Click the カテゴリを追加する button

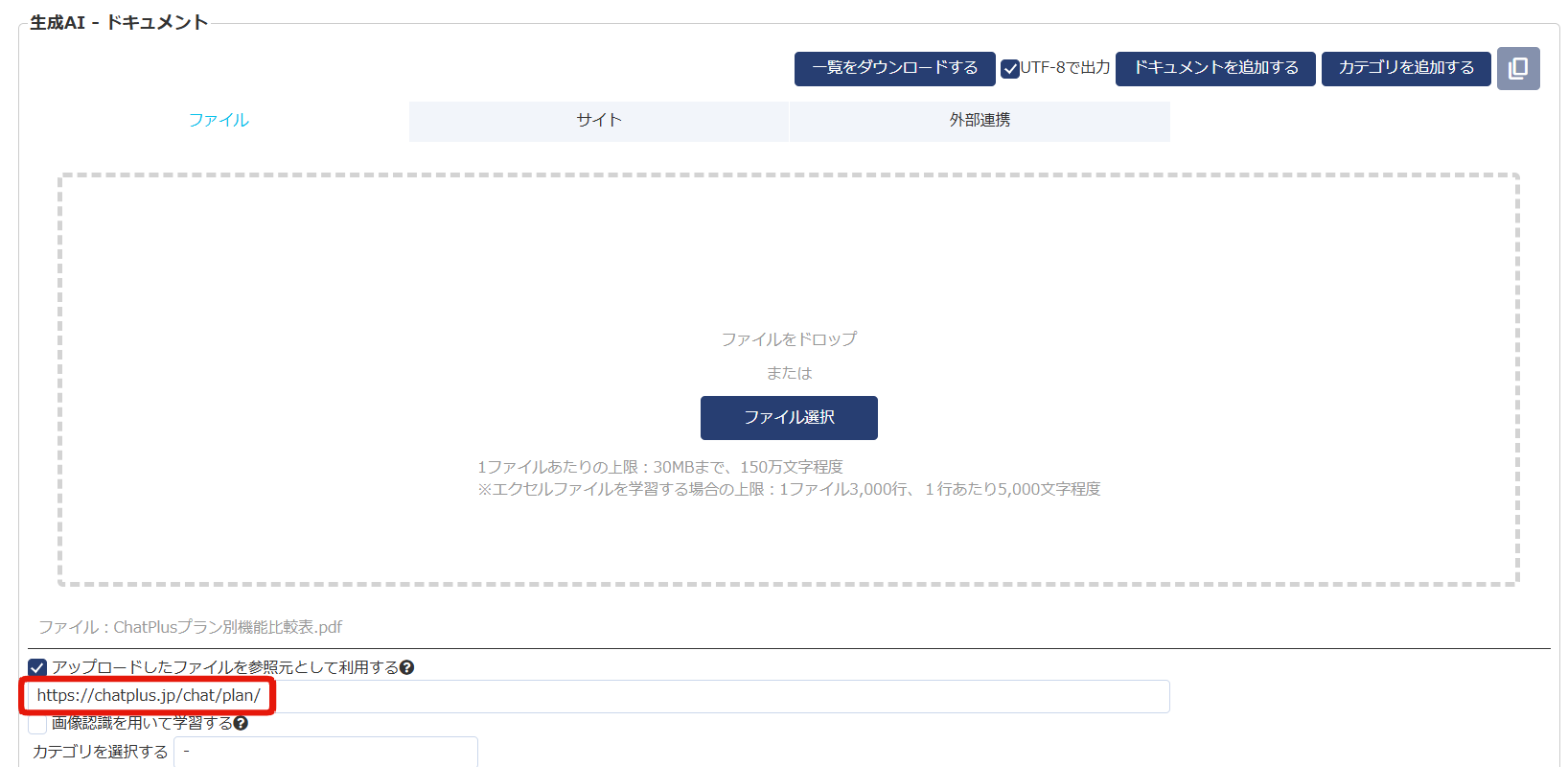click(x=1406, y=68)
